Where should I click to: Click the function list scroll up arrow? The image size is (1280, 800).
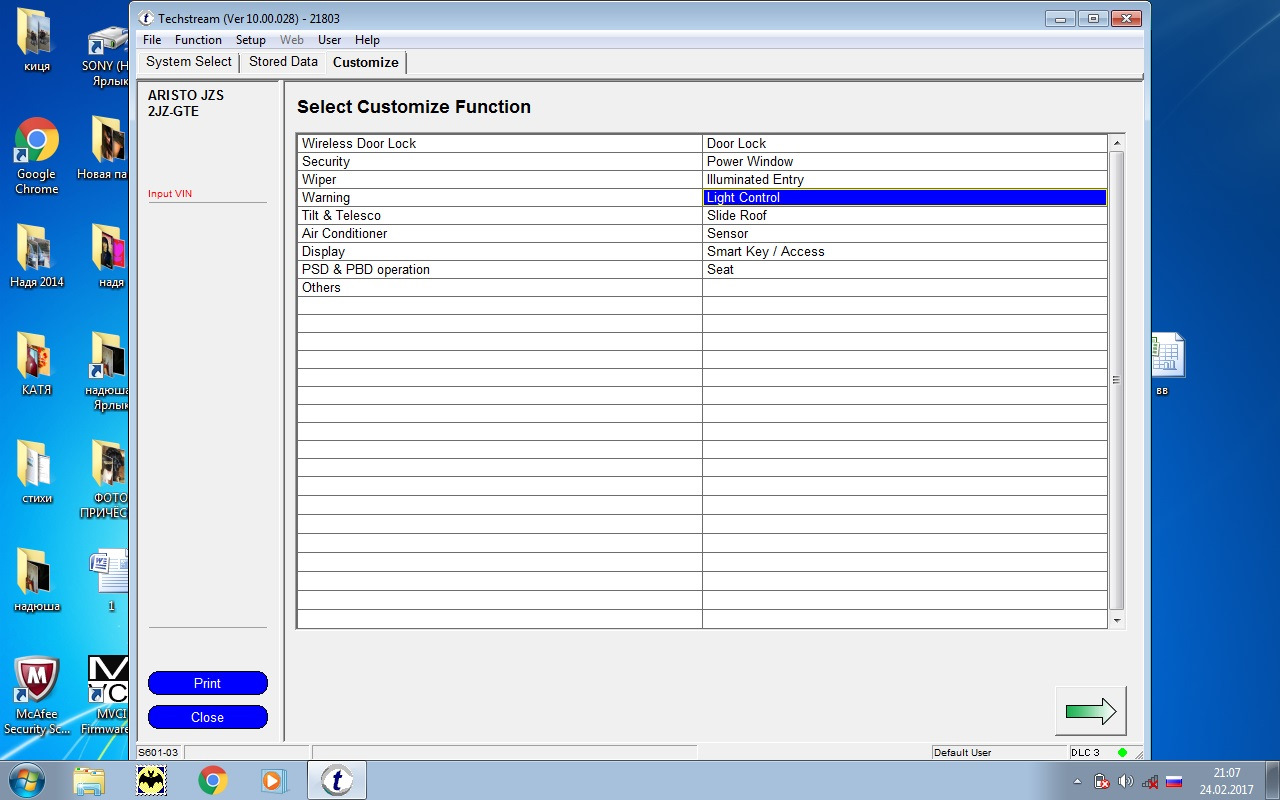coord(1117,142)
